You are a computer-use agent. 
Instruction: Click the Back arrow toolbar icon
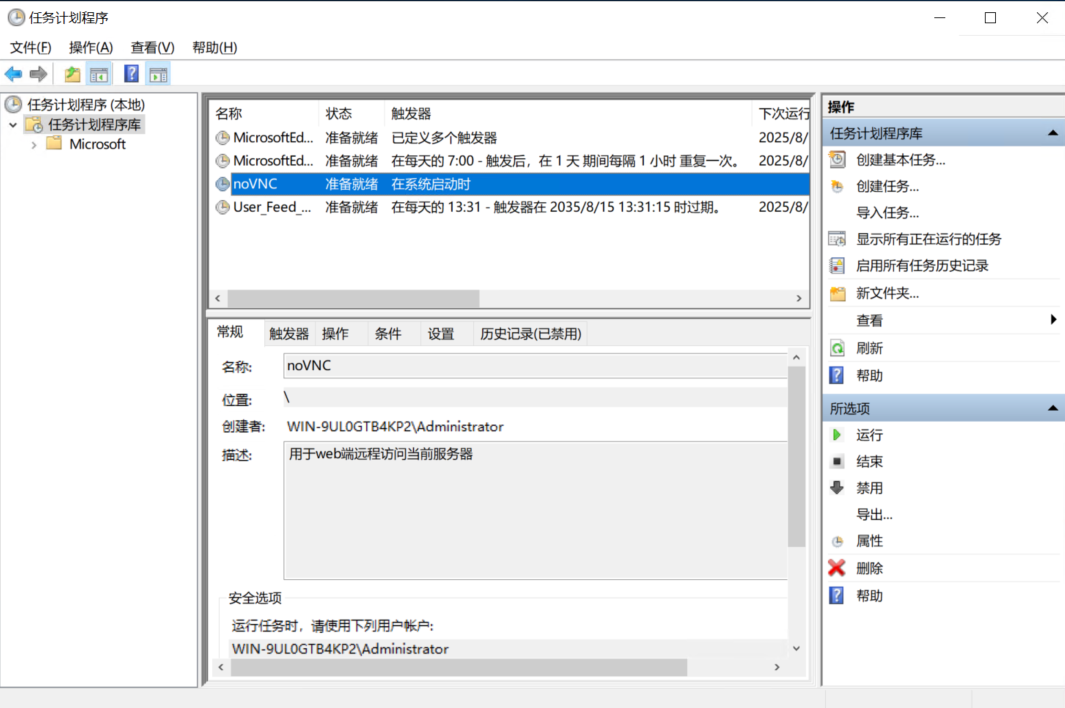tap(13, 74)
